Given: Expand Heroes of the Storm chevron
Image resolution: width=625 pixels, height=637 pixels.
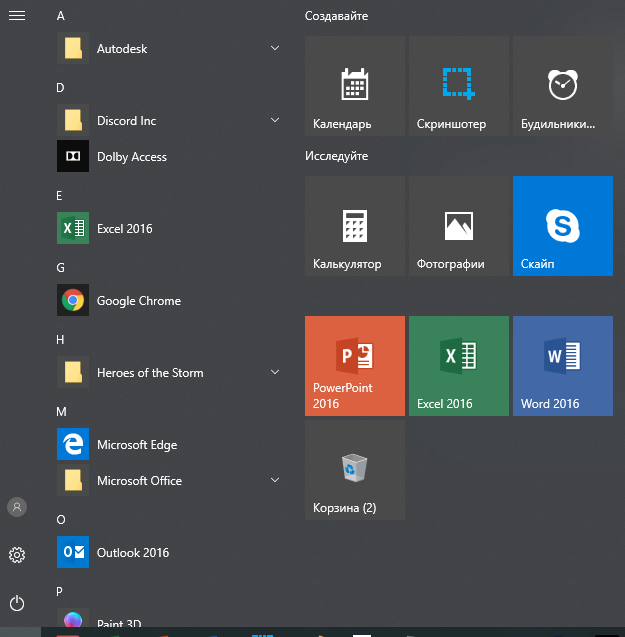Looking at the screenshot, I should tap(275, 372).
